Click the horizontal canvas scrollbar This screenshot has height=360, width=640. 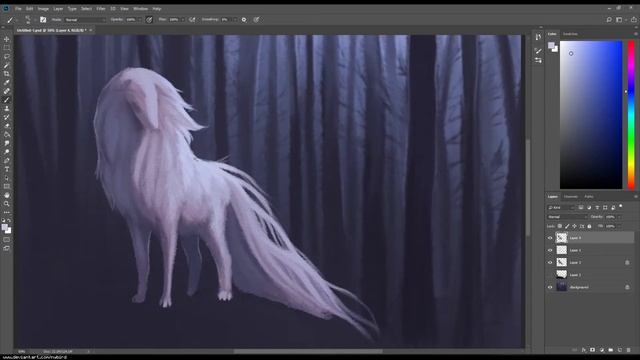pyautogui.click(x=308, y=351)
